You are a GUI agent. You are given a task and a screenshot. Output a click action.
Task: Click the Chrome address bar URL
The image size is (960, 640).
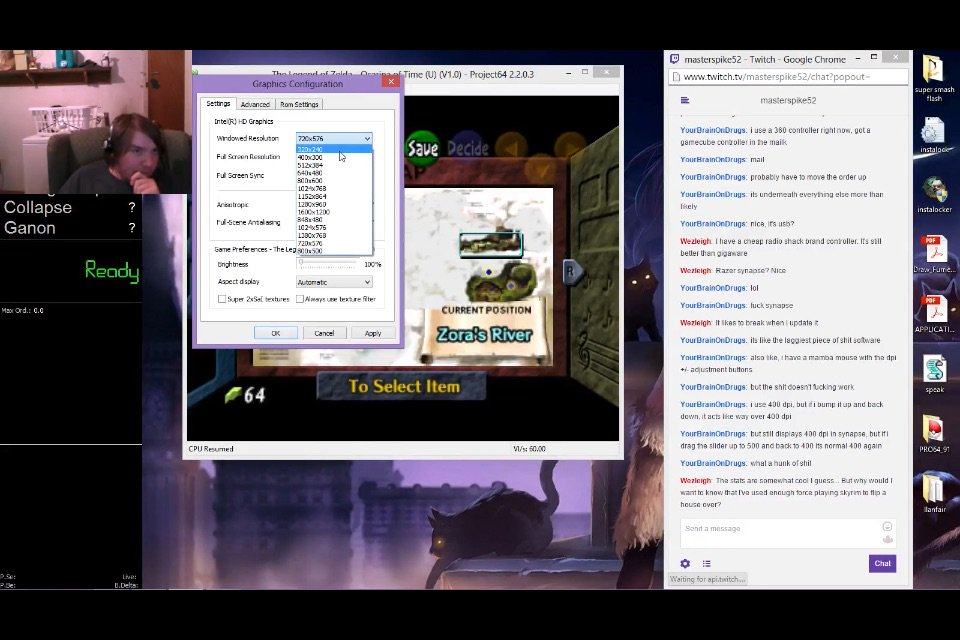click(776, 77)
